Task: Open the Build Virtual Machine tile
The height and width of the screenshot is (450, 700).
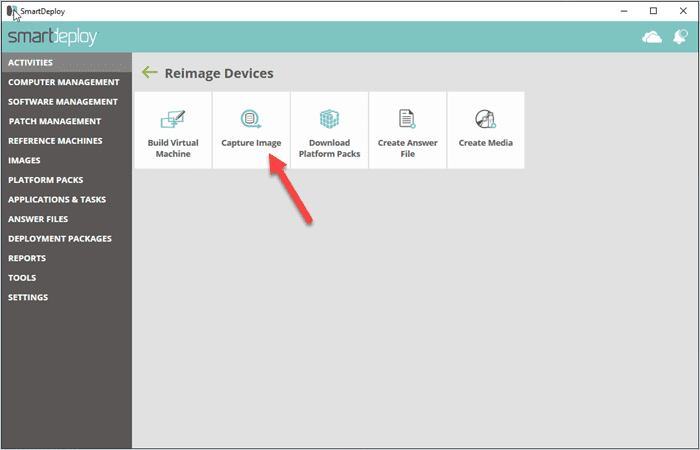Action: (173, 130)
